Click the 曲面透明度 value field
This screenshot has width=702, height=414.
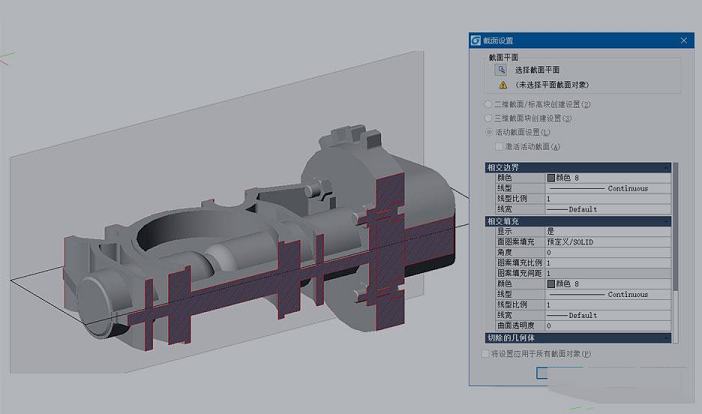605,326
